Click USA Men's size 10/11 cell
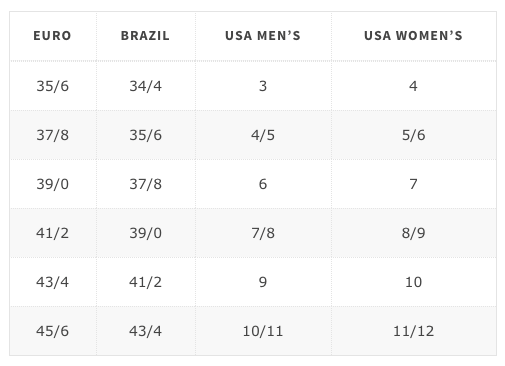The width and height of the screenshot is (505, 366). 263,331
